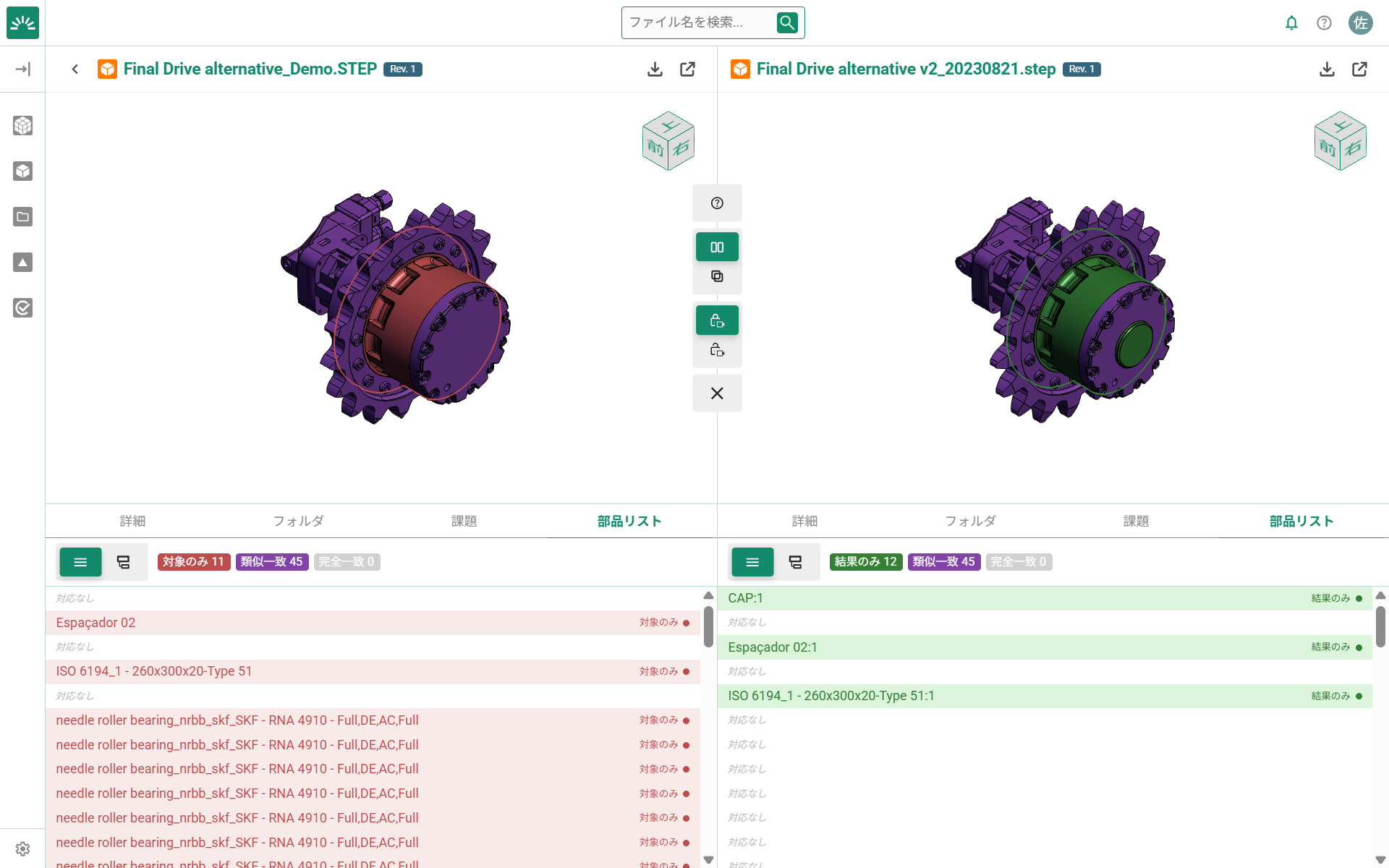Switch to right 課題 tab
The height and width of the screenshot is (868, 1389).
1136,522
